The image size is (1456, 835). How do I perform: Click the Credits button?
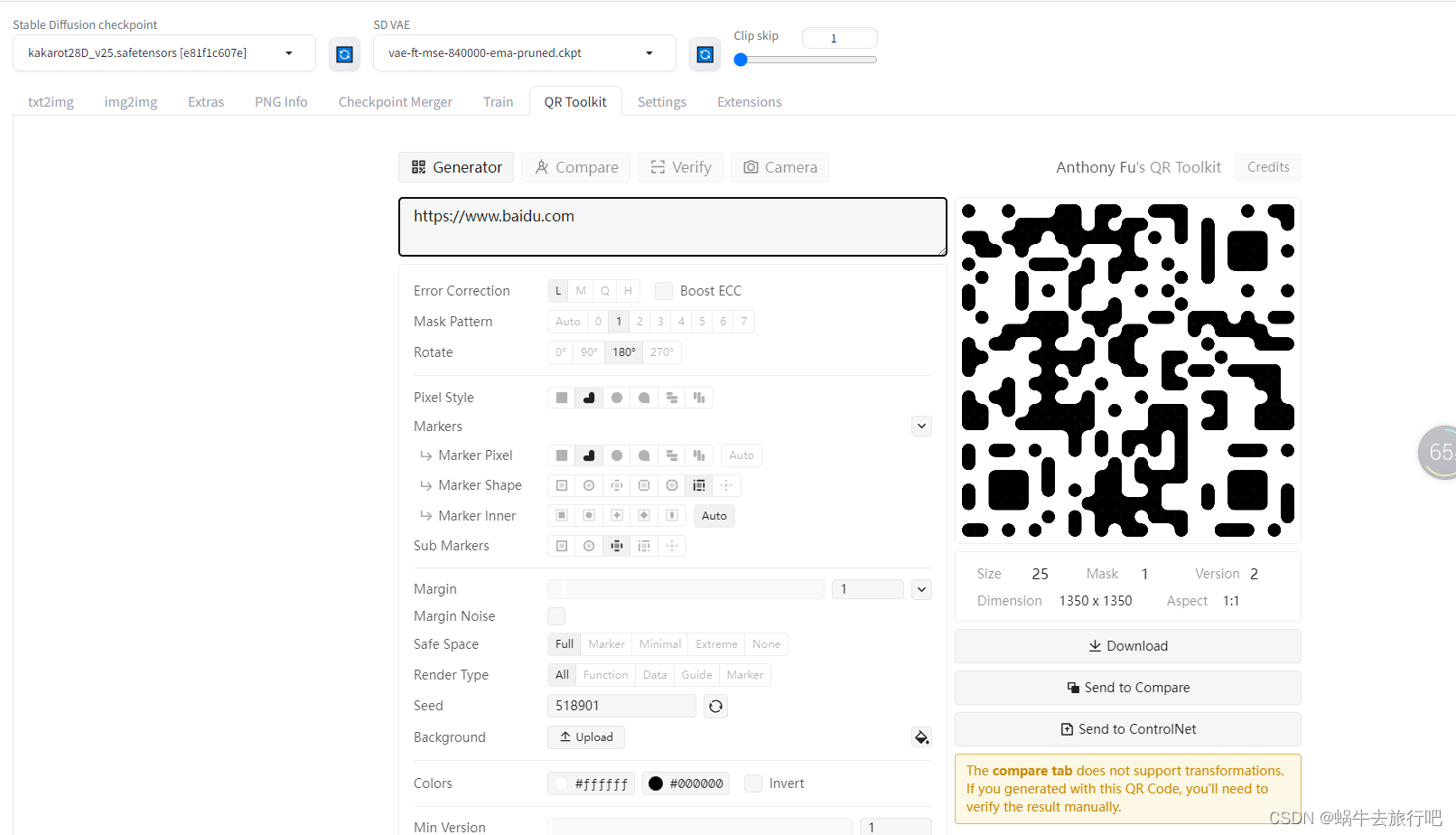coord(1268,167)
